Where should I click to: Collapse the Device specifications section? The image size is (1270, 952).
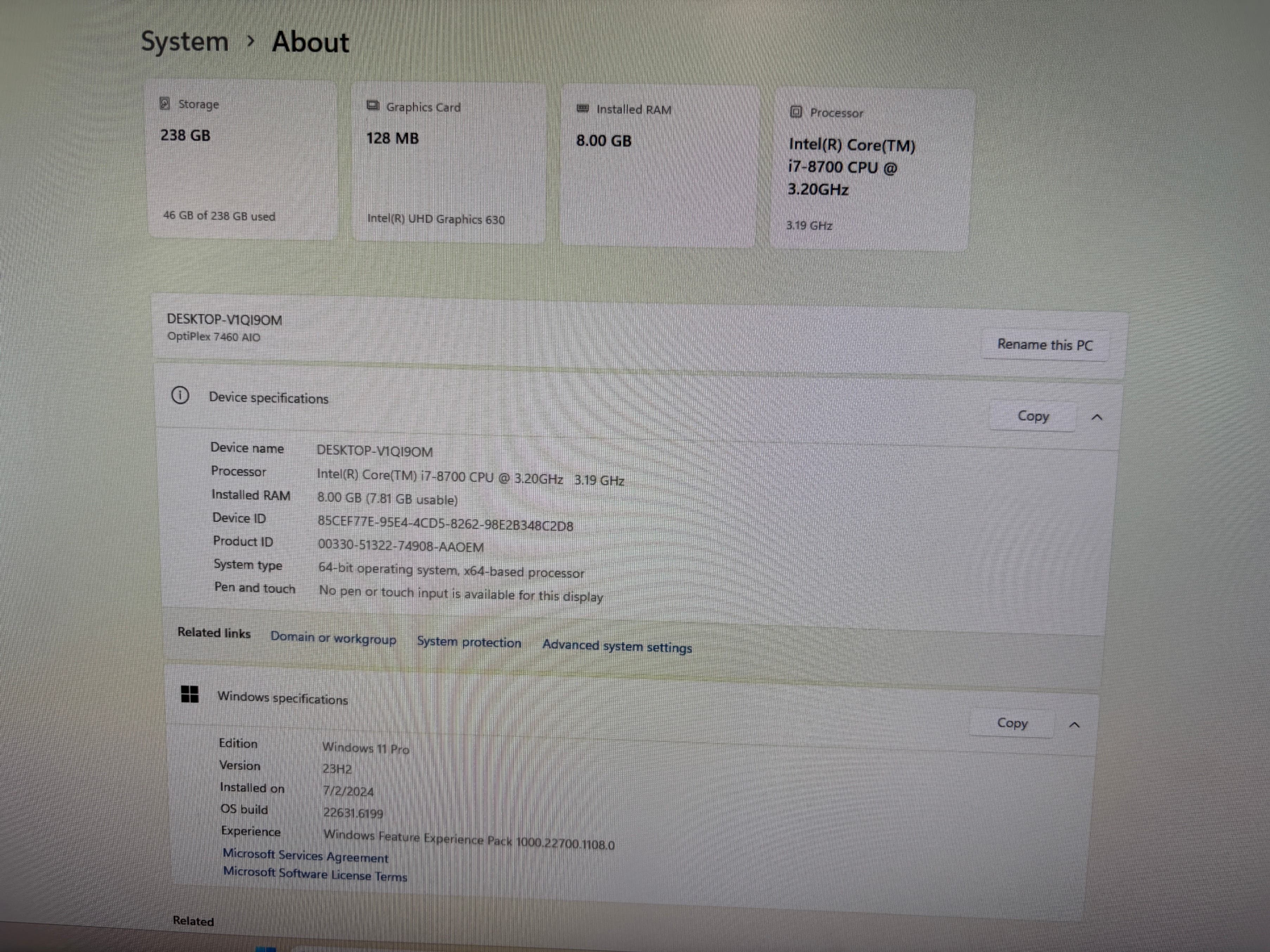pos(1097,417)
